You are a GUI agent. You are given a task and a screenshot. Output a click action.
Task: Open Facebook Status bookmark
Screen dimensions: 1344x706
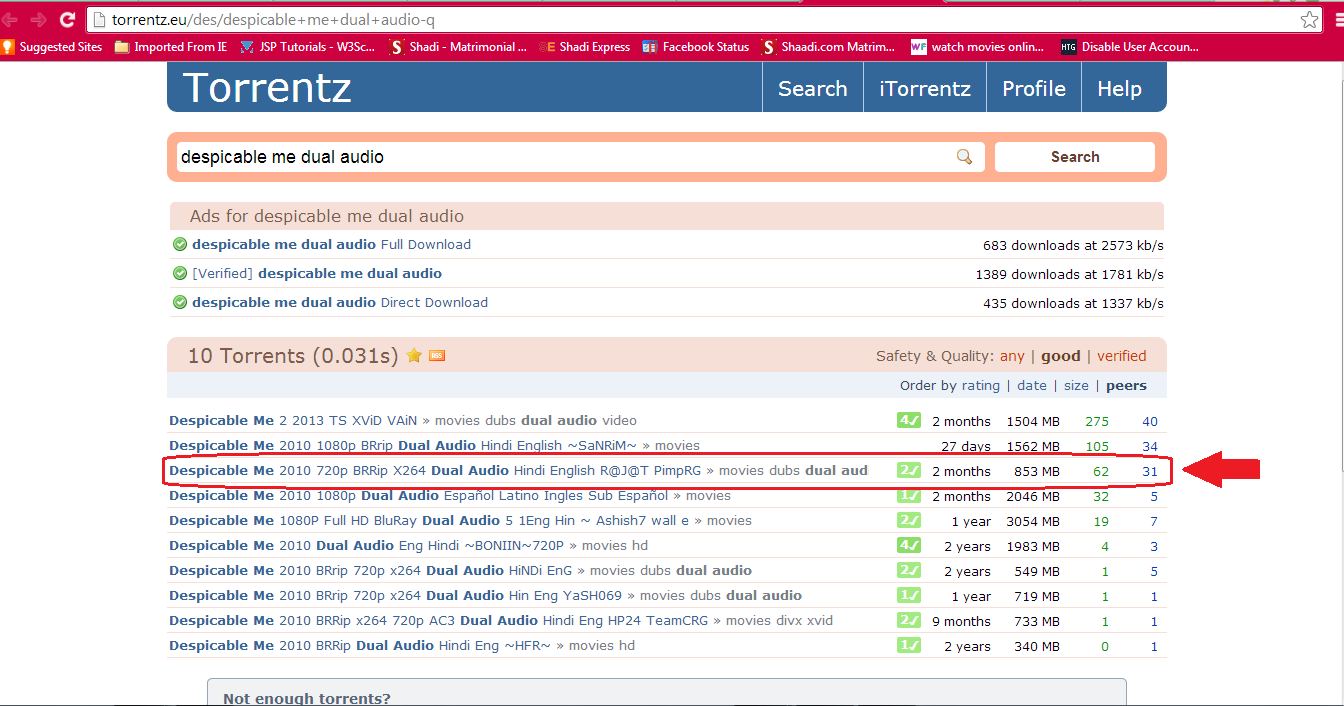[x=696, y=47]
